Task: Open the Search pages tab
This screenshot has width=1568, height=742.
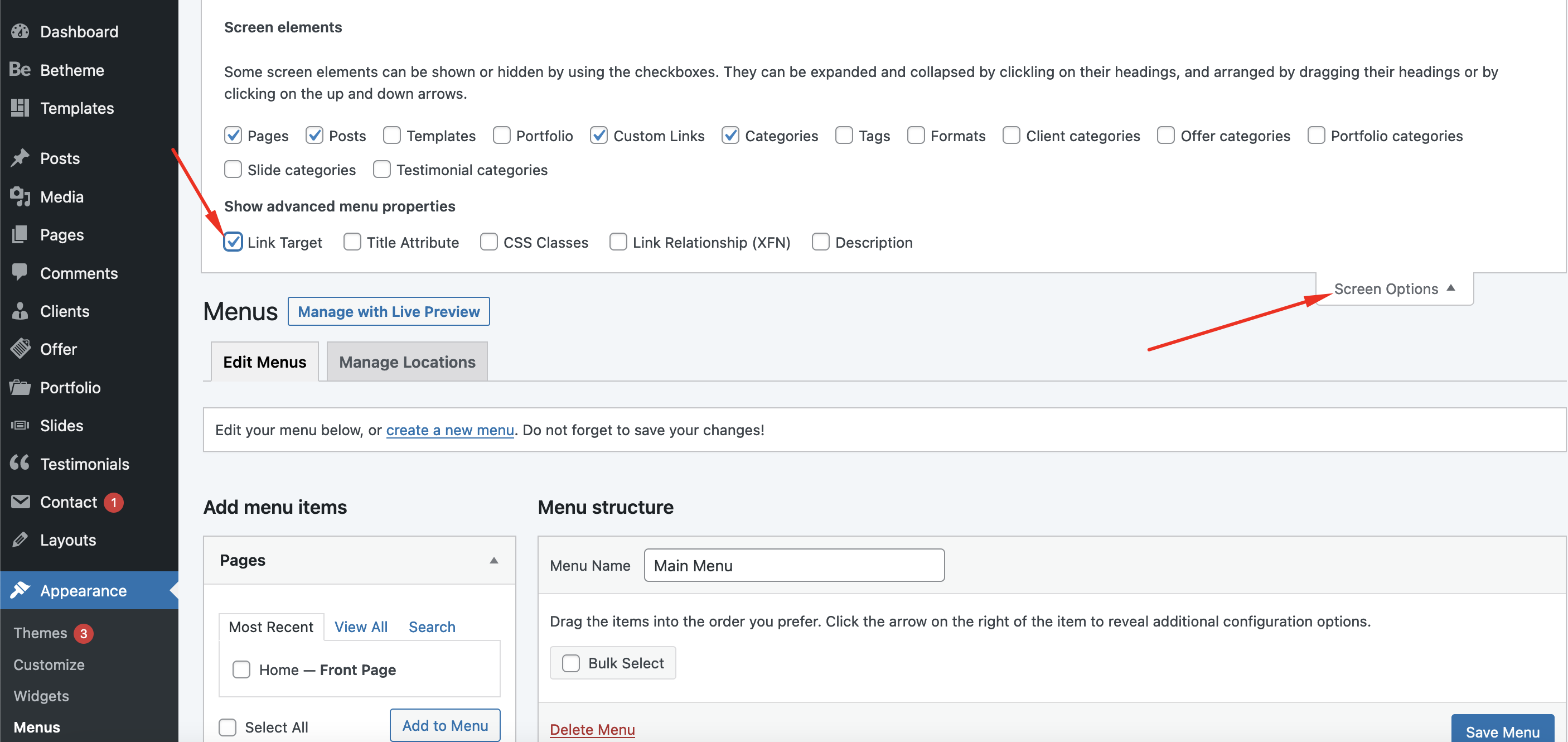Action: coord(432,627)
